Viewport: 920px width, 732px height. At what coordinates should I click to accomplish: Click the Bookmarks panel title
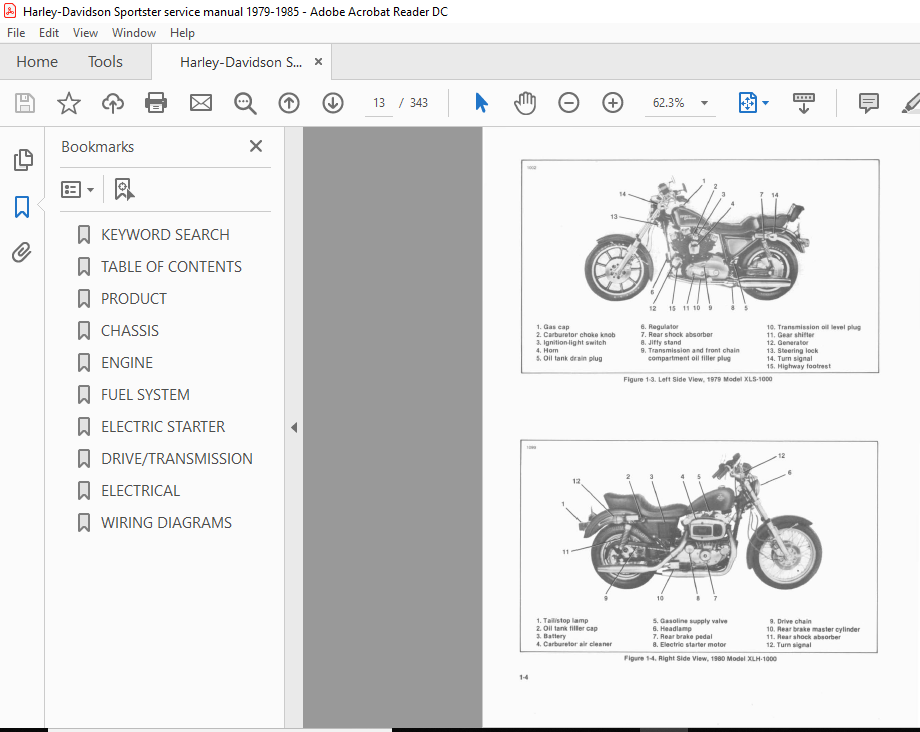pyautogui.click(x=97, y=147)
